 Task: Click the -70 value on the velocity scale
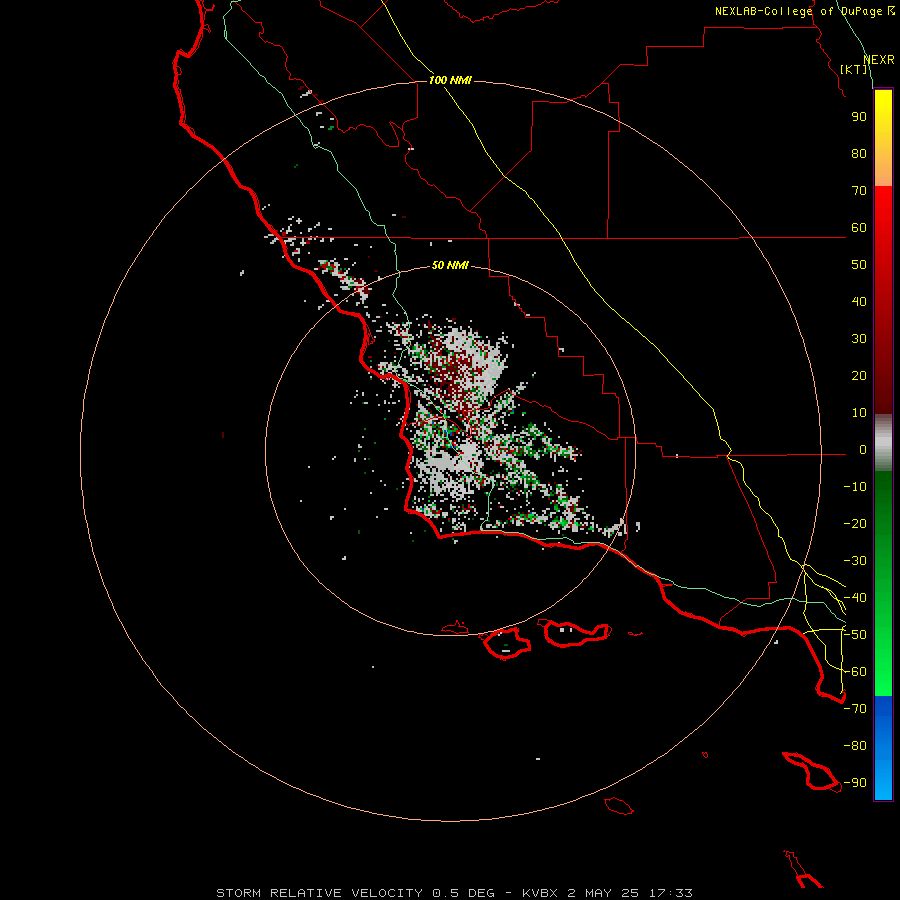[x=855, y=709]
